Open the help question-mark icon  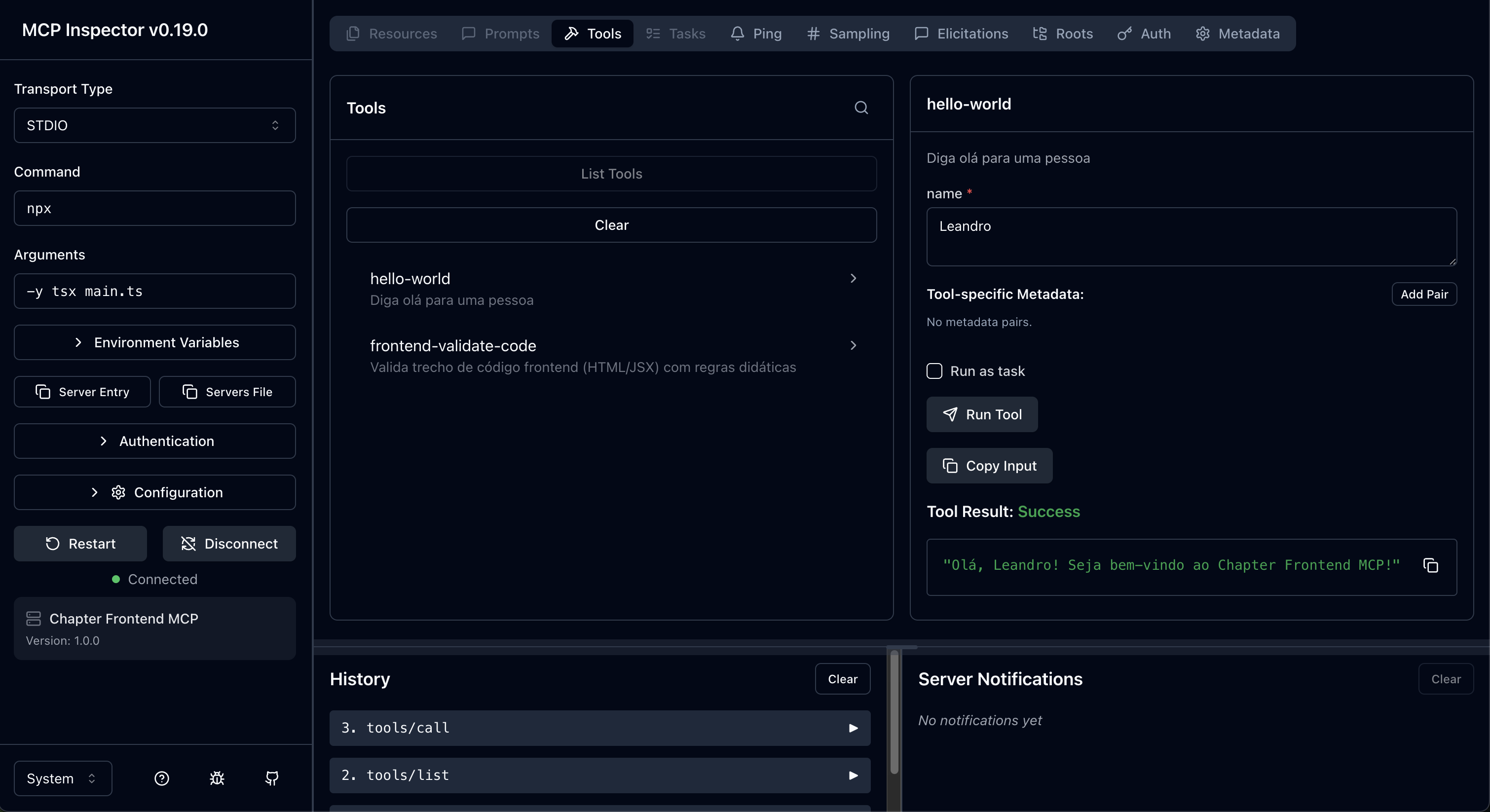click(x=161, y=778)
